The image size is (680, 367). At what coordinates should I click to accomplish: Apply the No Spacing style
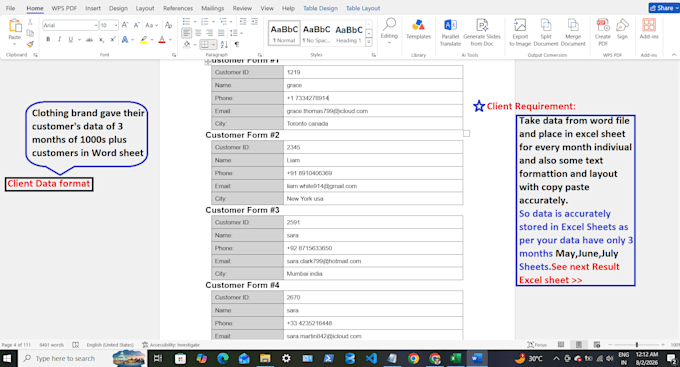click(x=316, y=33)
